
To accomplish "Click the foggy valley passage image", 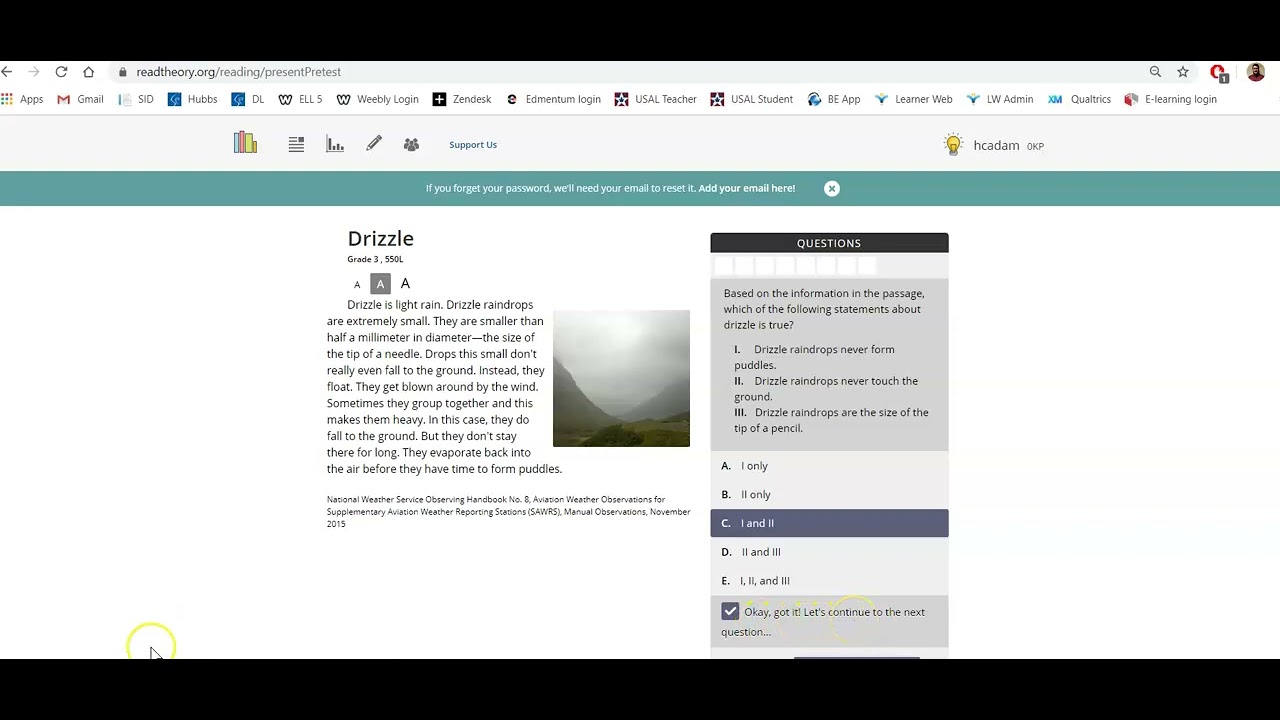I will (621, 378).
